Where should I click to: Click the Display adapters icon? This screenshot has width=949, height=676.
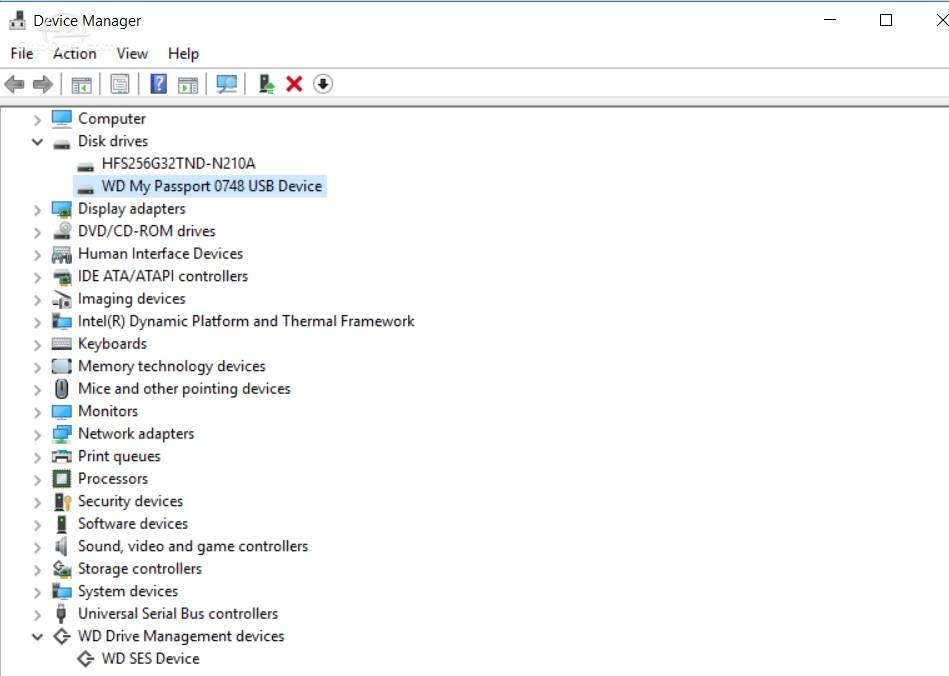(x=61, y=209)
